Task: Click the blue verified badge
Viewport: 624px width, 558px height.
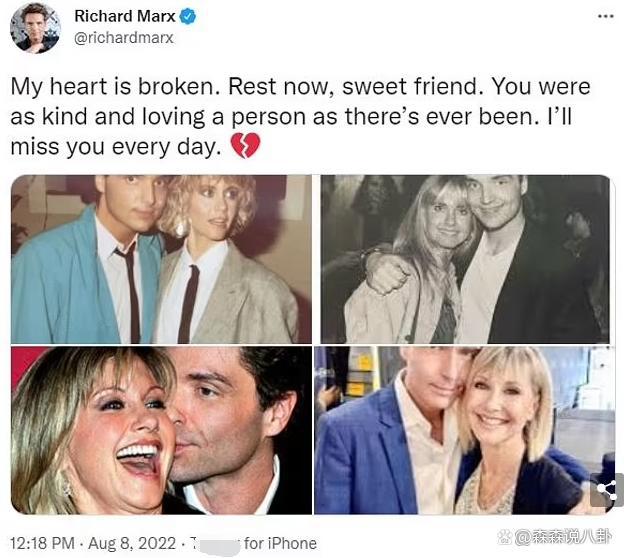Action: pyautogui.click(x=188, y=17)
